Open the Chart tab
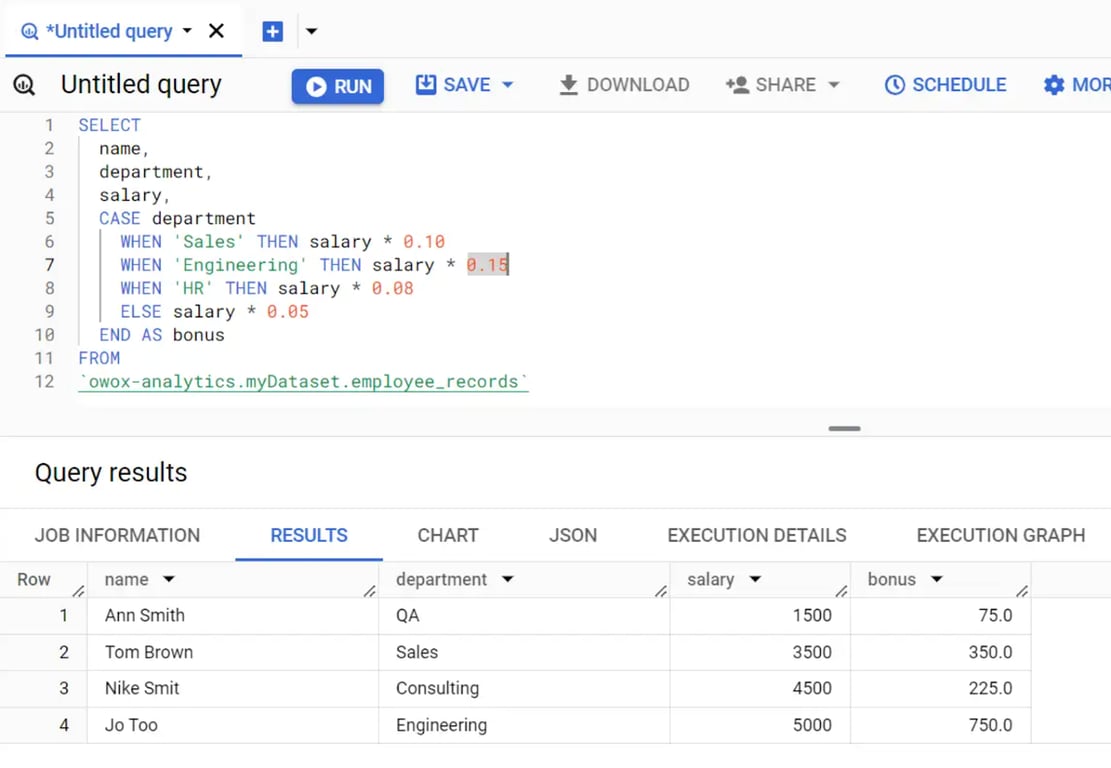The width and height of the screenshot is (1111, 768). (x=448, y=536)
